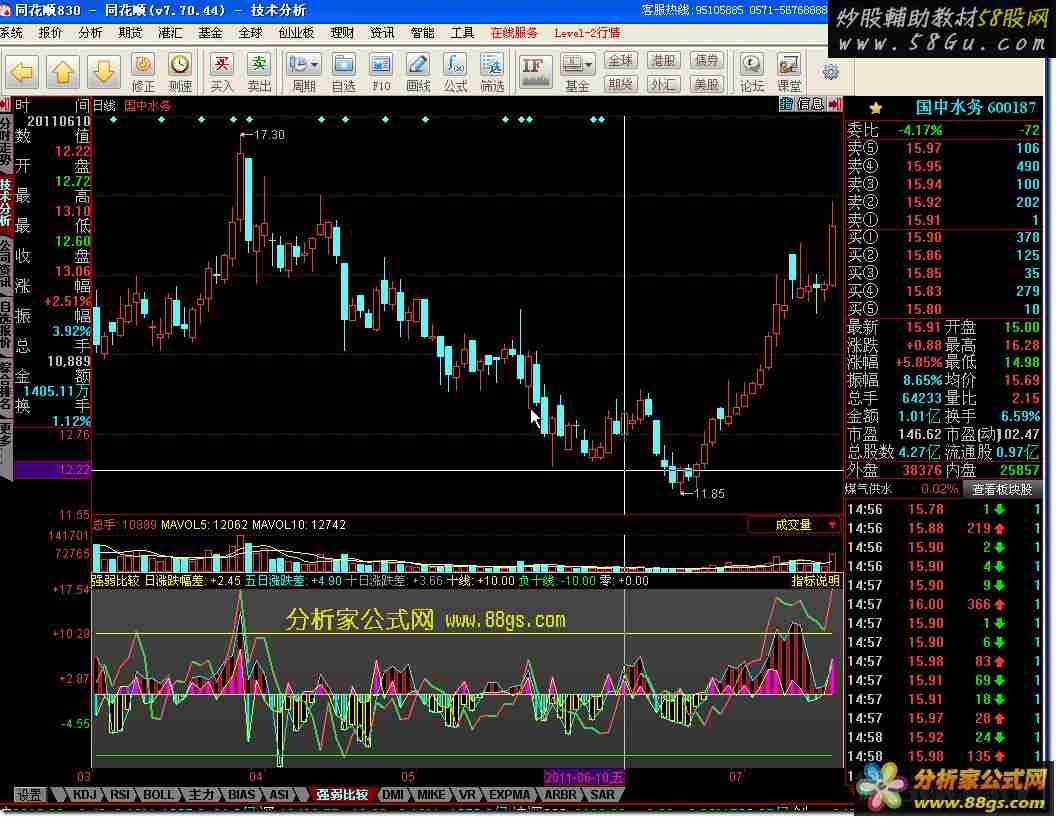Click the Level-2行情 link
Image resolution: width=1056 pixels, height=818 pixels.
pos(587,32)
